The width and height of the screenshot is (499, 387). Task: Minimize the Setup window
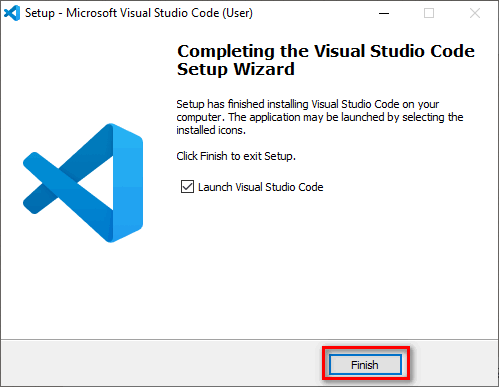(x=384, y=13)
